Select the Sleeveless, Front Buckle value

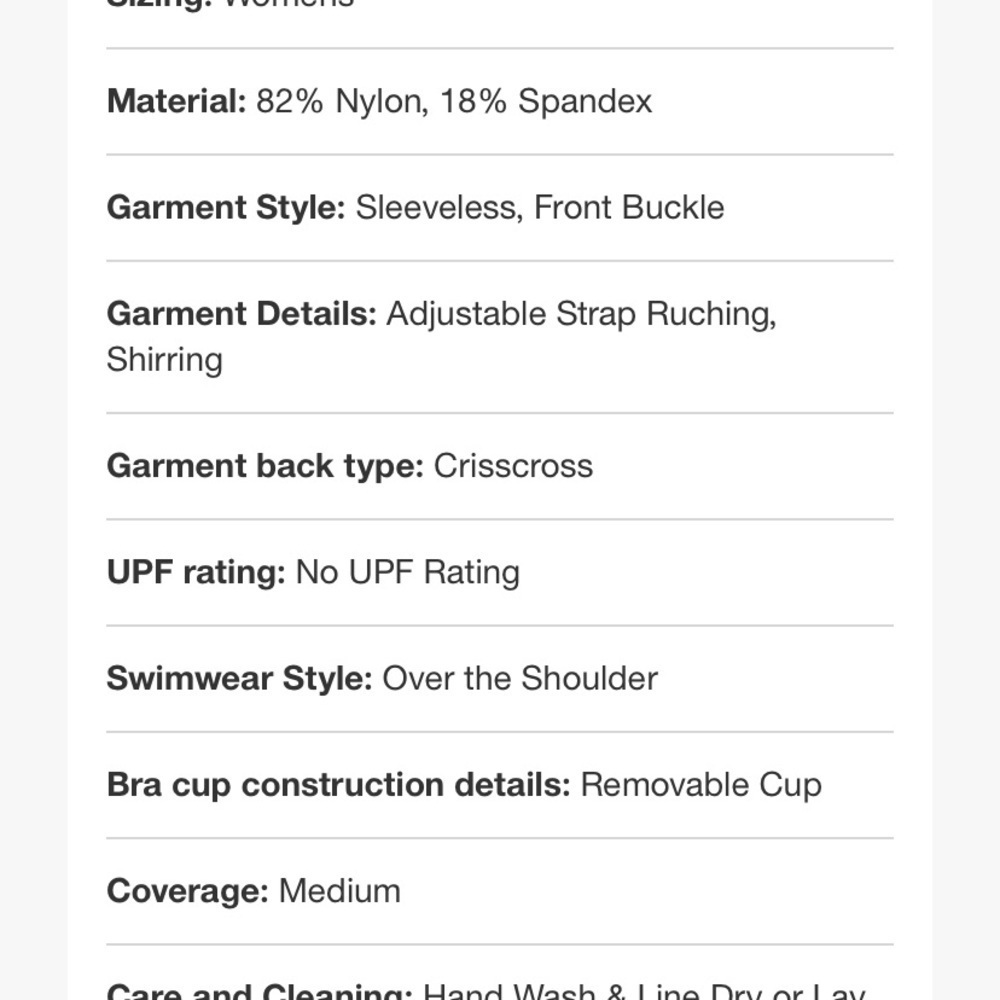(x=540, y=208)
